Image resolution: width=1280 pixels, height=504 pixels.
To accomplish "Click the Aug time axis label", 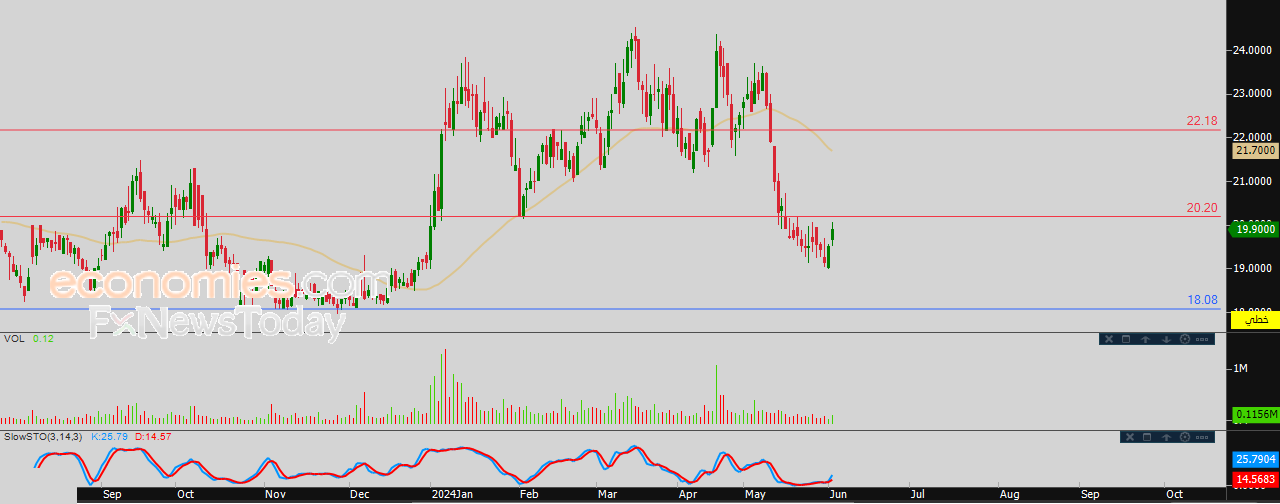I will [1010, 494].
